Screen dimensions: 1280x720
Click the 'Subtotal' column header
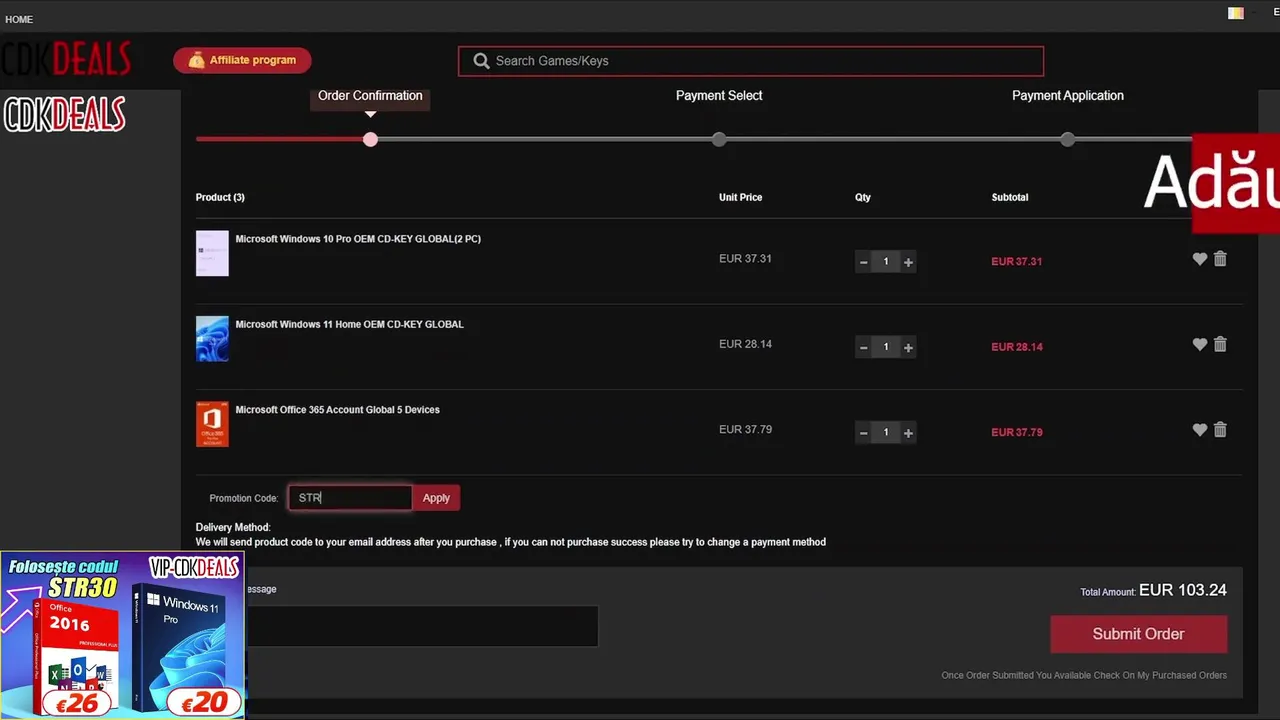(1010, 197)
